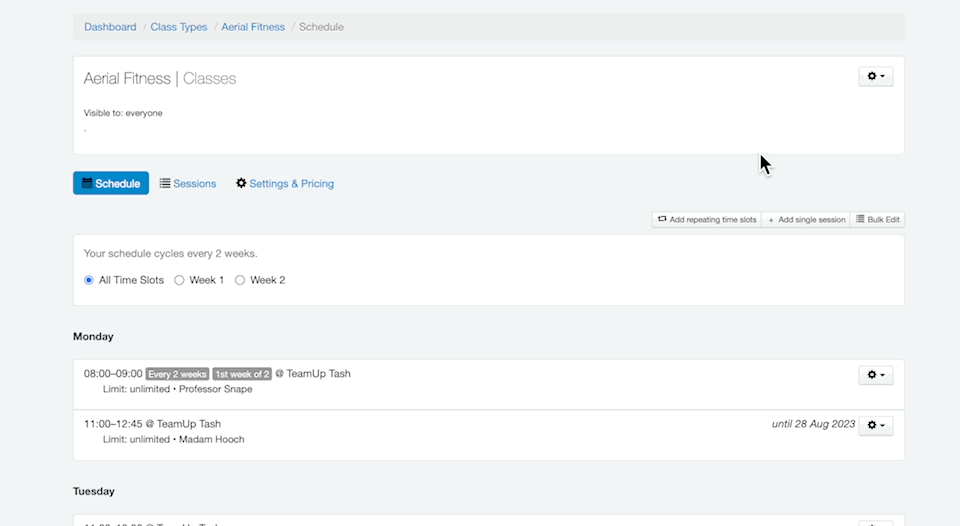The height and width of the screenshot is (526, 960).
Task: Open the Settings & Pricing tab
Action: coord(291,184)
